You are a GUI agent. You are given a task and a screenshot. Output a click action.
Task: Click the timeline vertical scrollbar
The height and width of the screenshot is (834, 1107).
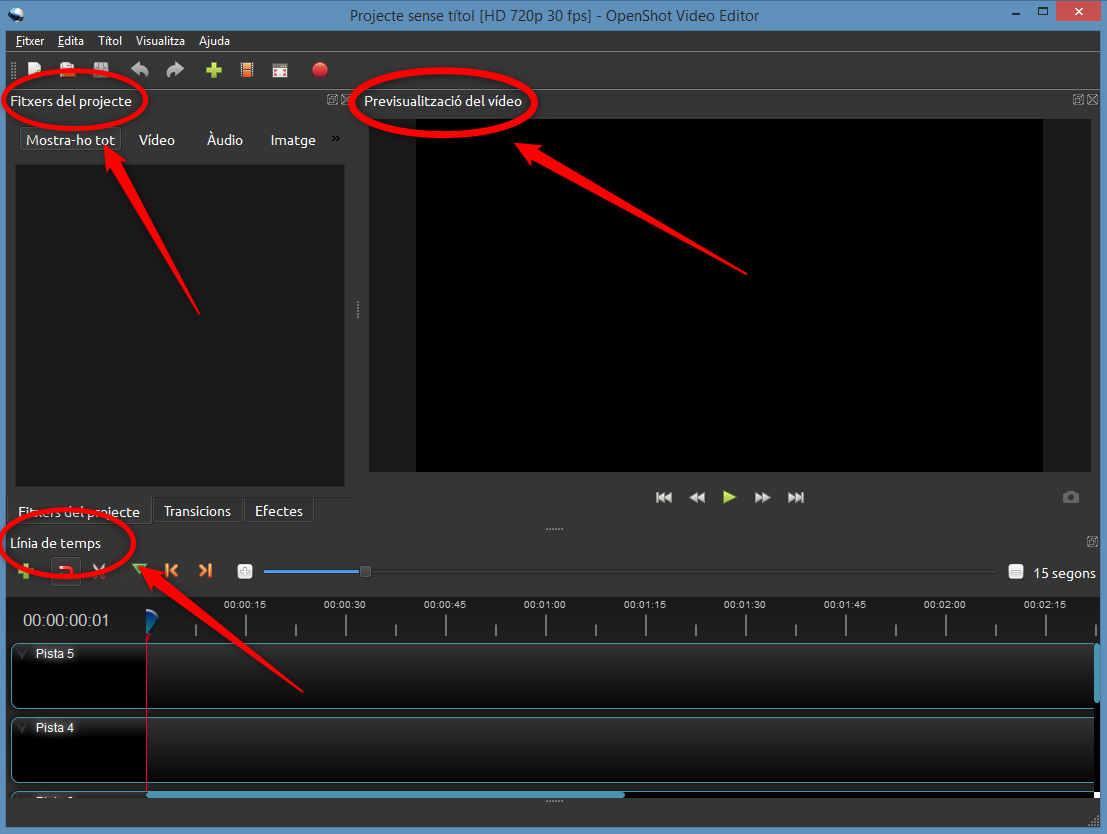[x=1097, y=673]
